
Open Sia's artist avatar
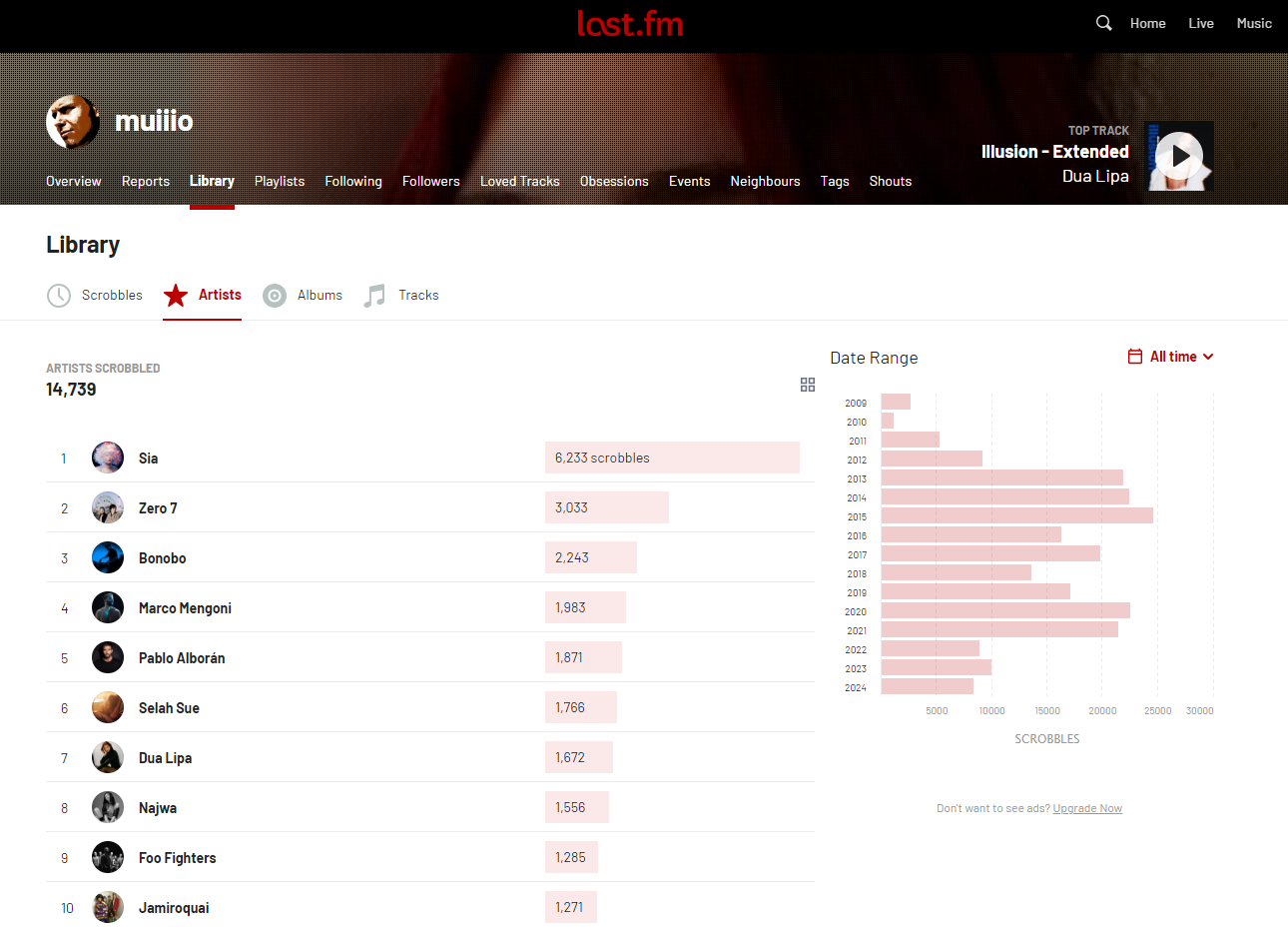tap(108, 458)
